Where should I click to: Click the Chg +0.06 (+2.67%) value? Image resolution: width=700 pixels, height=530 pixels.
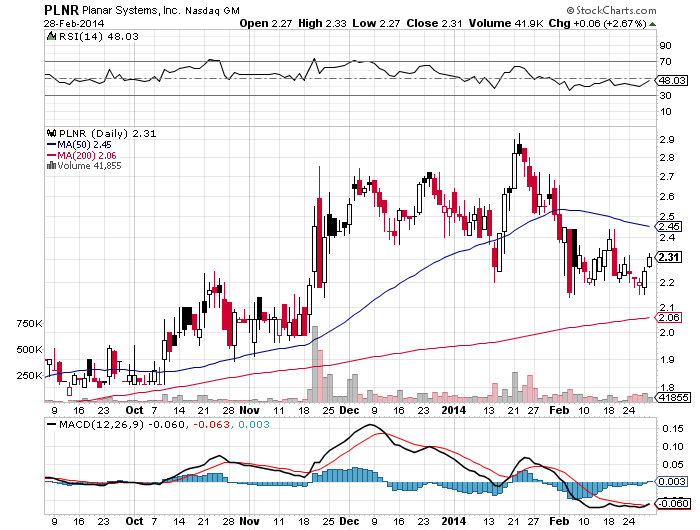tap(598, 23)
